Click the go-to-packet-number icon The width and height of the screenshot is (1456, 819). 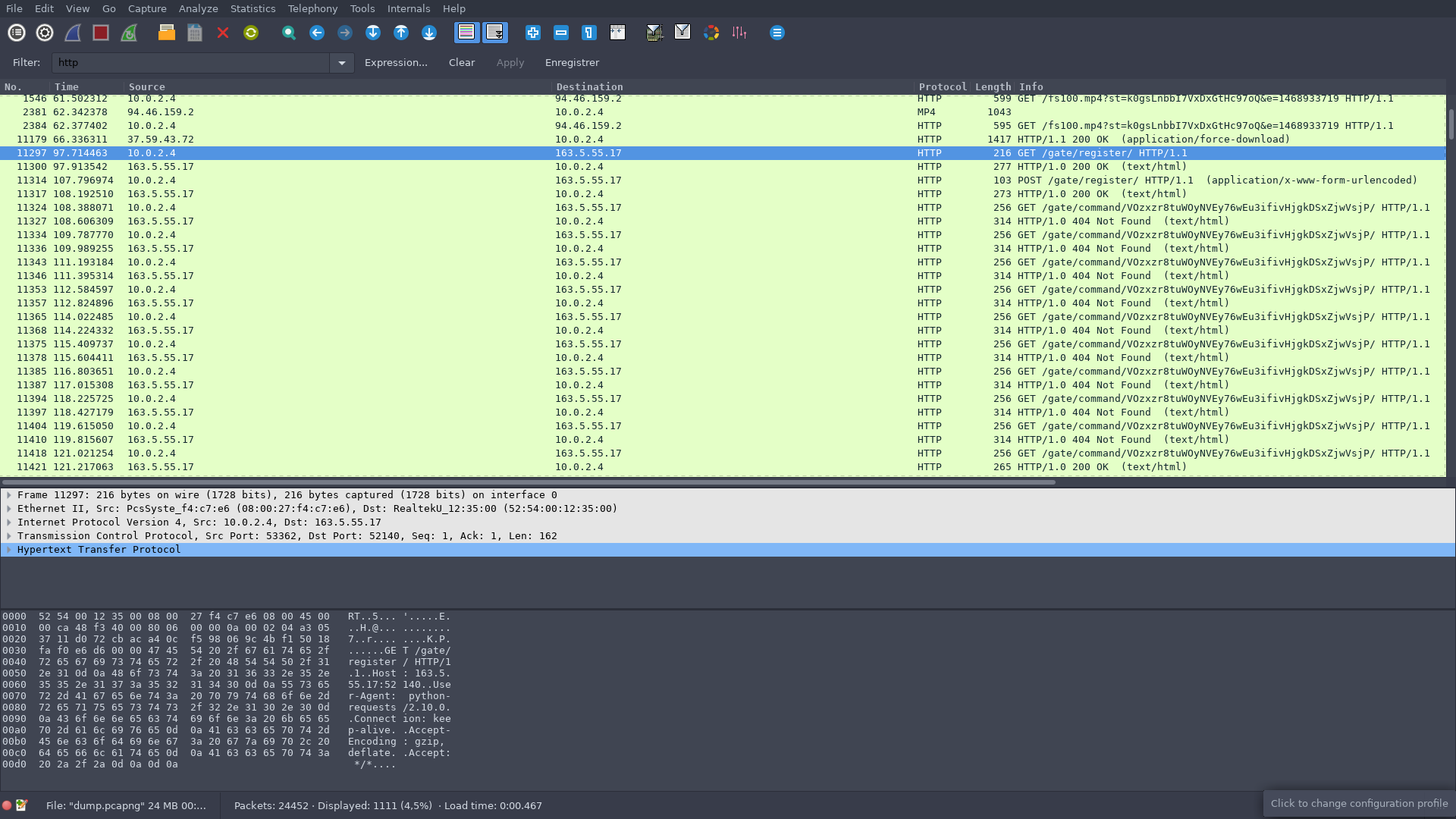(373, 33)
